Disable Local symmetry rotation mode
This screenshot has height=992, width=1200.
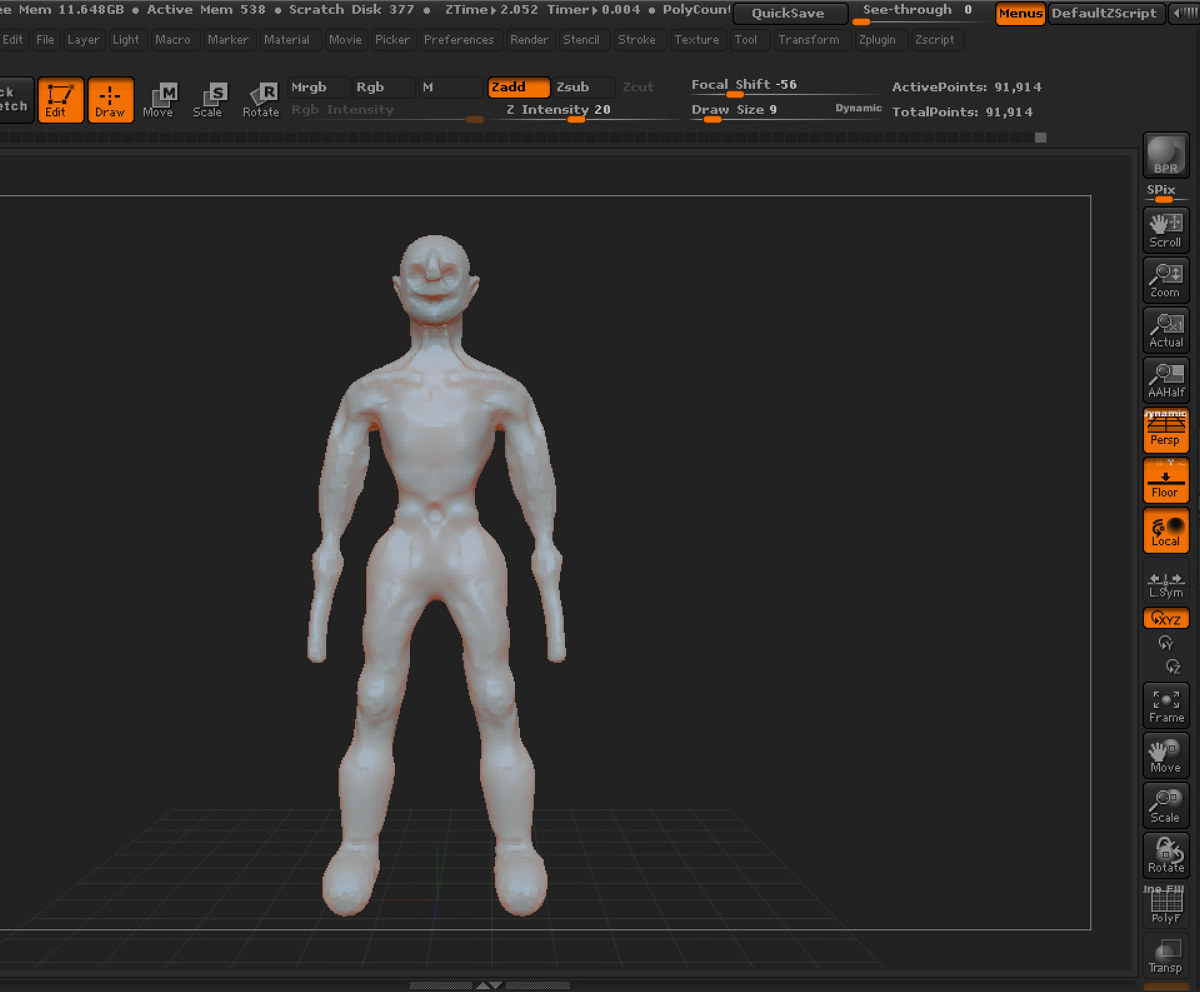(x=1165, y=531)
